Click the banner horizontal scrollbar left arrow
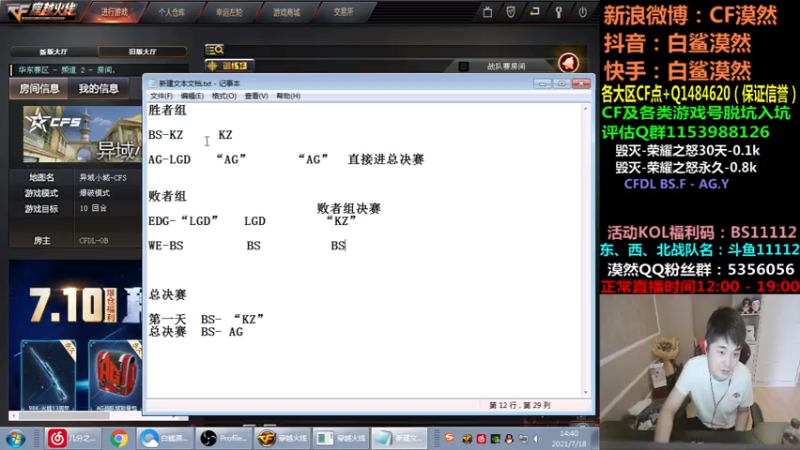This screenshot has width=800, height=450. point(13,415)
